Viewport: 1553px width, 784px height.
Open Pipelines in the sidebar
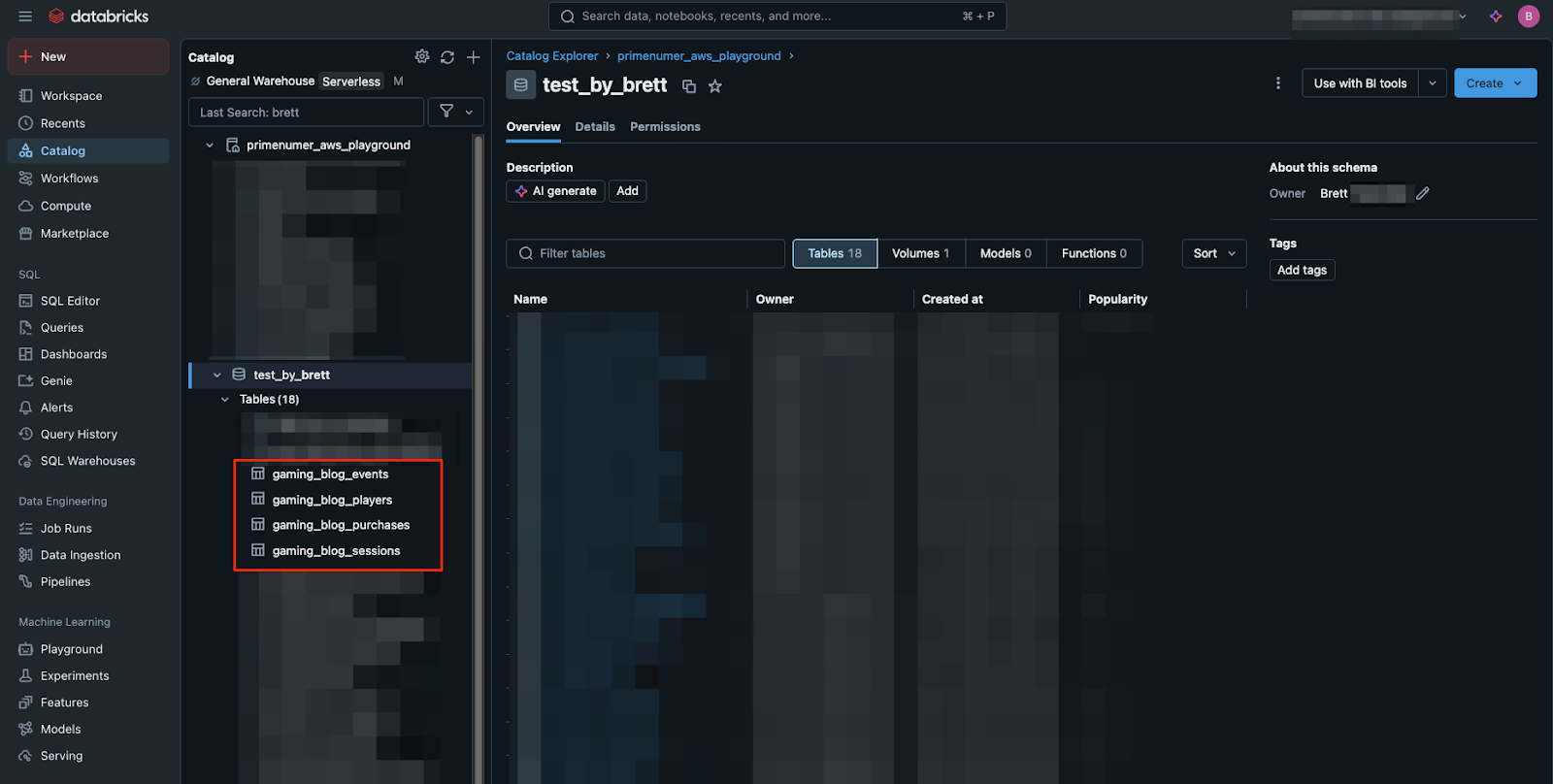88,582
